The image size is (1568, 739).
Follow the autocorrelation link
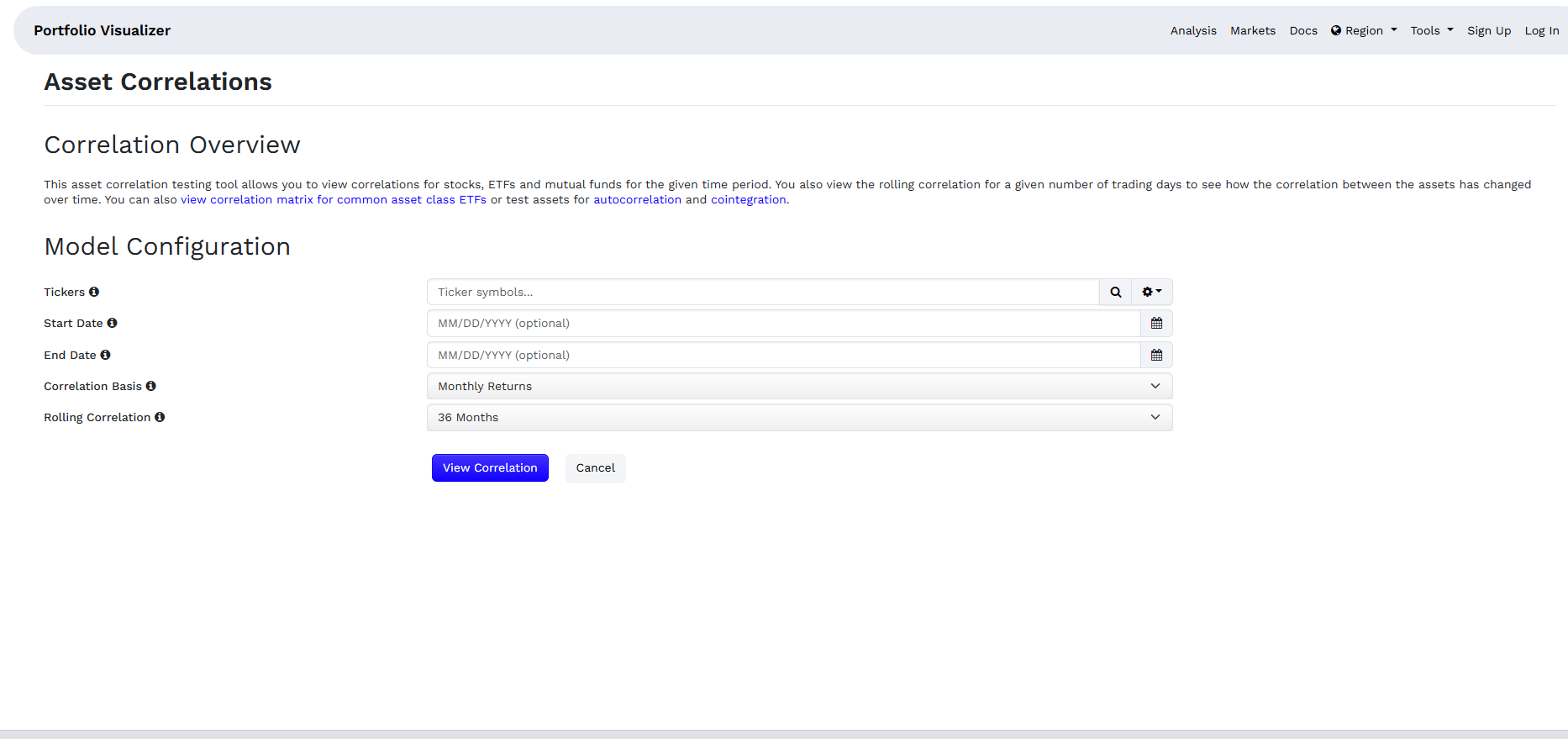click(637, 200)
